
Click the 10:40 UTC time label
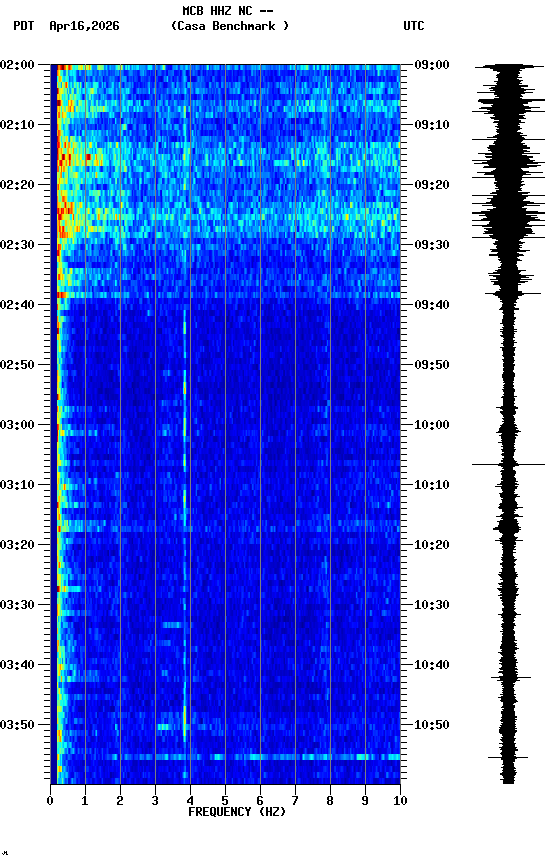coord(432,665)
